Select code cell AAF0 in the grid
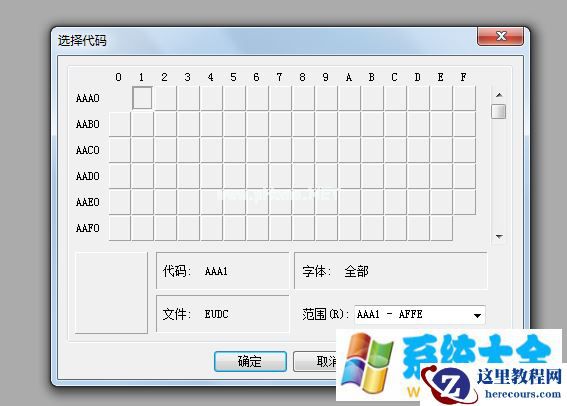The height and width of the screenshot is (406, 567). point(119,228)
